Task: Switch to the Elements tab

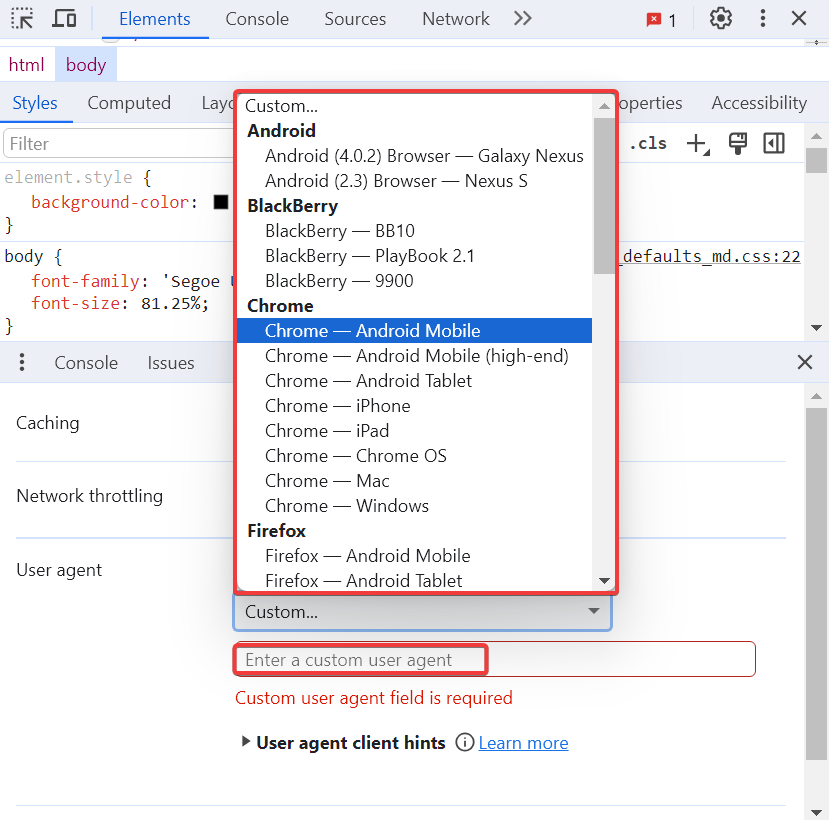Action: pyautogui.click(x=155, y=19)
